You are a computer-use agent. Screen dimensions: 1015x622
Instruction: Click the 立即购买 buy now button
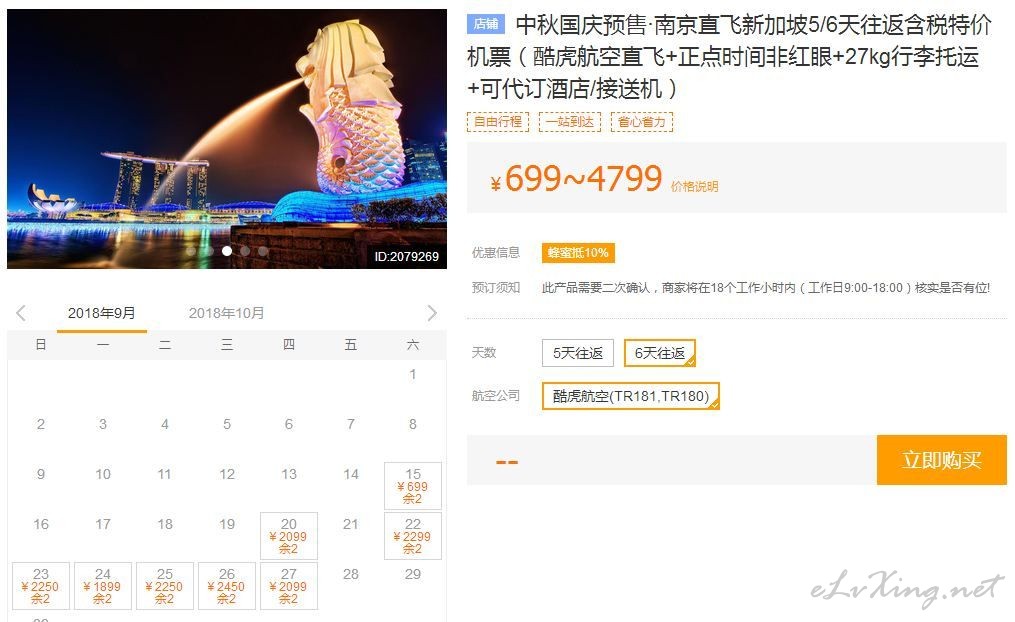pyautogui.click(x=942, y=460)
